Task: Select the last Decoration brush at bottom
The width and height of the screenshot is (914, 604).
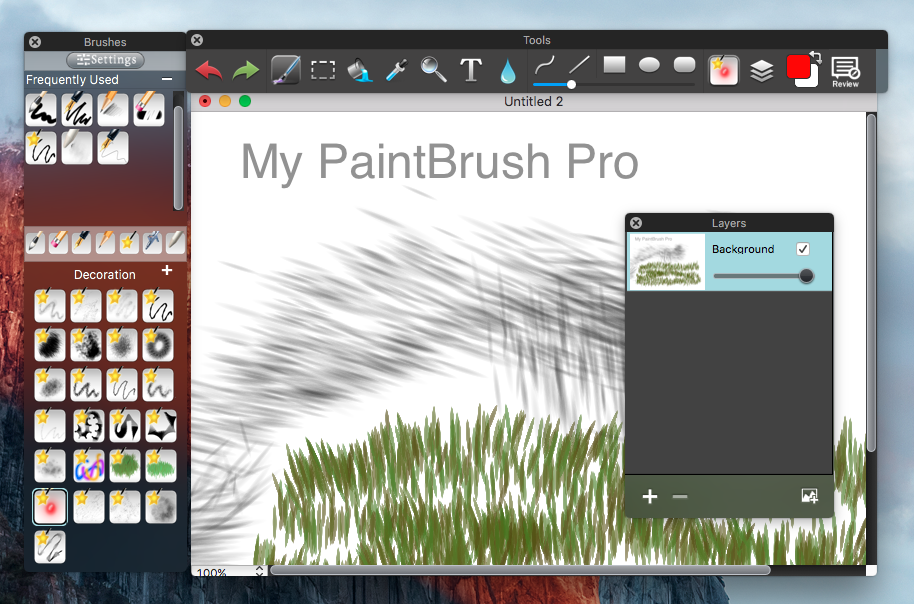Action: tap(50, 547)
